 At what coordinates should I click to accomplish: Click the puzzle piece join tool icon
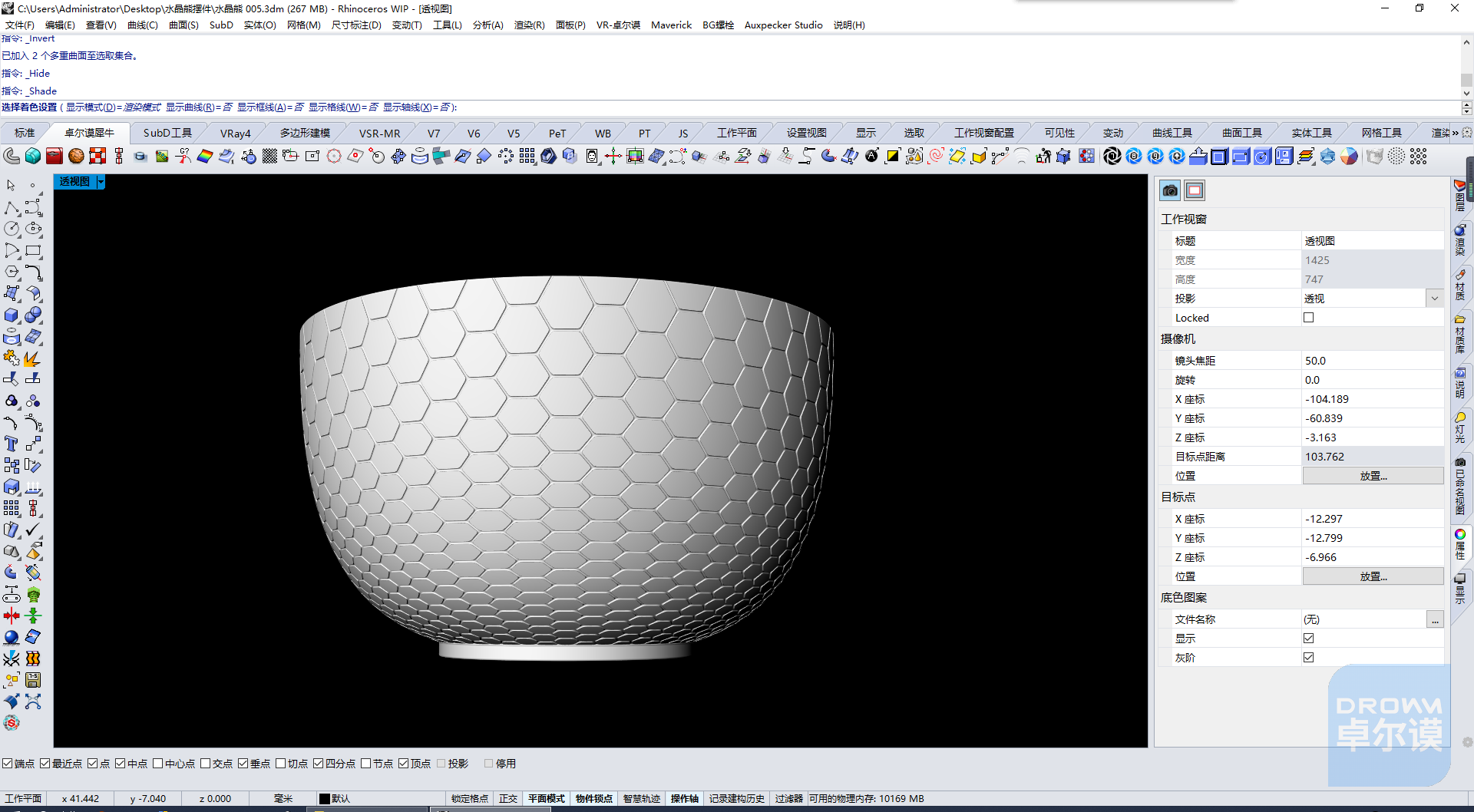coord(12,358)
